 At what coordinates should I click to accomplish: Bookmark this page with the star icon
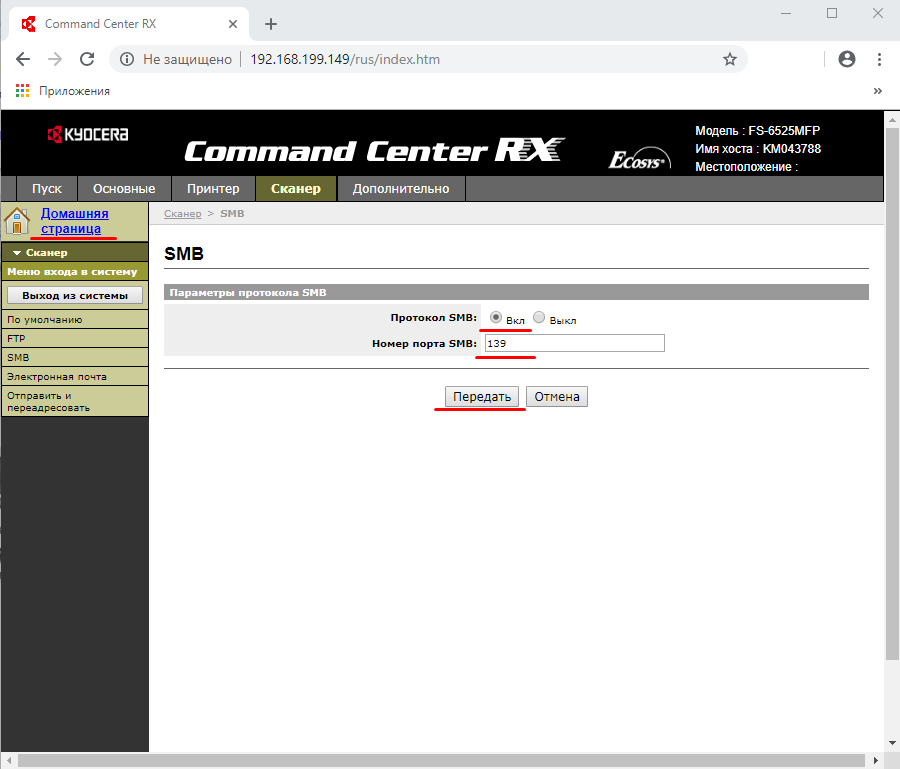pos(730,59)
